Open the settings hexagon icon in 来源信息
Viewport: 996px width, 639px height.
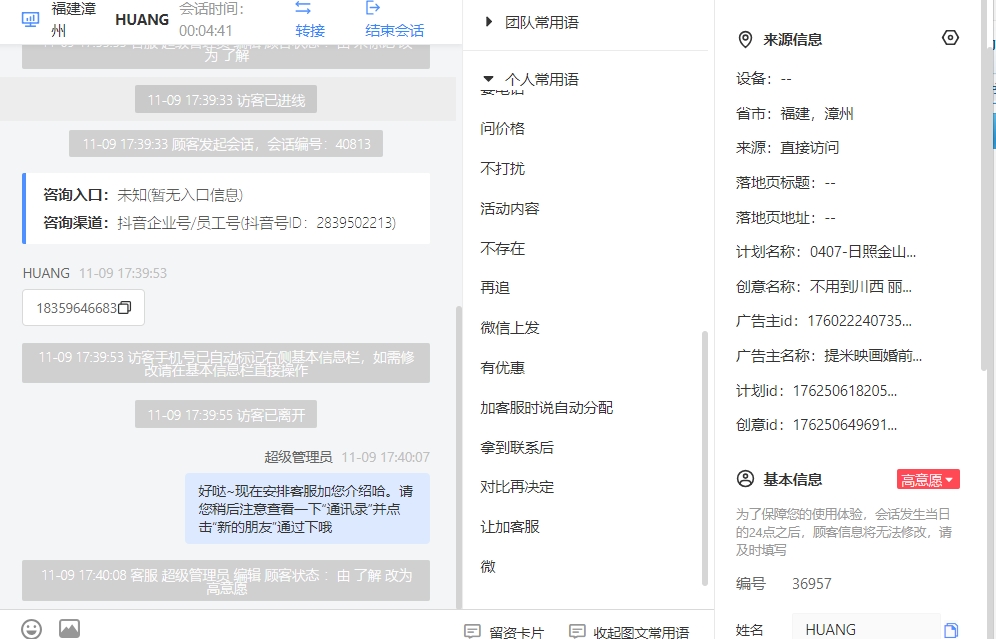950,37
